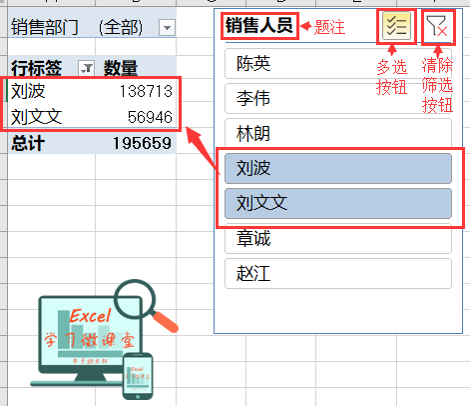This screenshot has width=470, height=406.
Task: Open the 行标签 filter dropdown
Action: tap(87, 68)
